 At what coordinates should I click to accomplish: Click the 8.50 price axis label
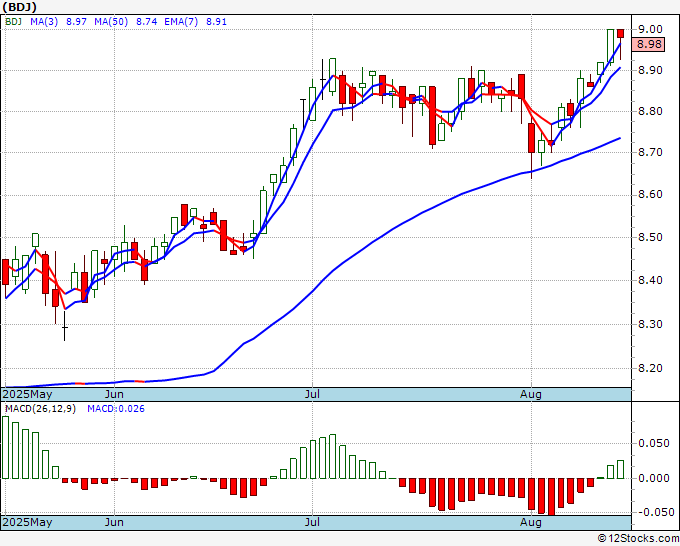pyautogui.click(x=650, y=237)
